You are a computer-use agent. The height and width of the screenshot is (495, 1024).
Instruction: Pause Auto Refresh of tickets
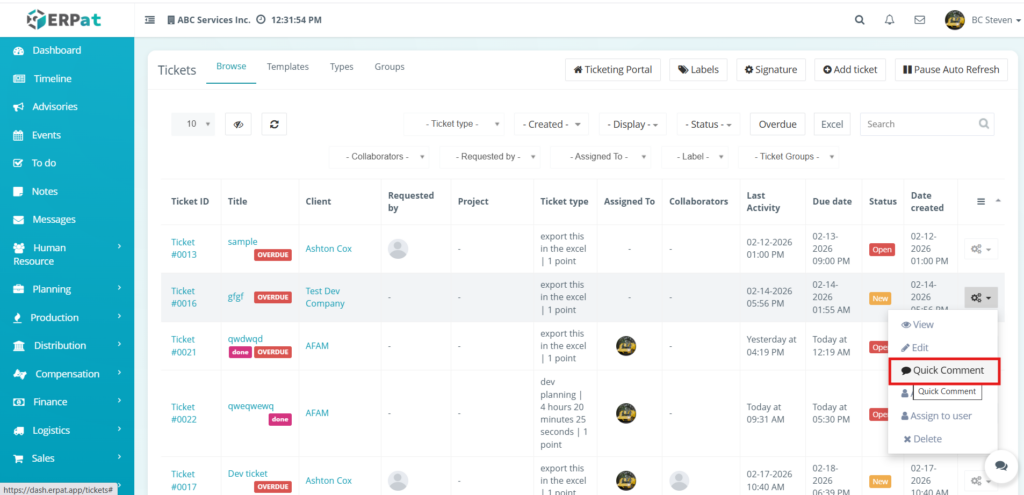click(x=950, y=70)
